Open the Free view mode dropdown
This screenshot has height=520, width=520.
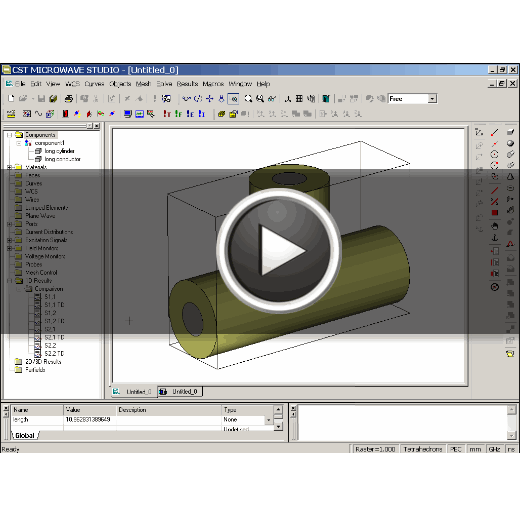432,99
